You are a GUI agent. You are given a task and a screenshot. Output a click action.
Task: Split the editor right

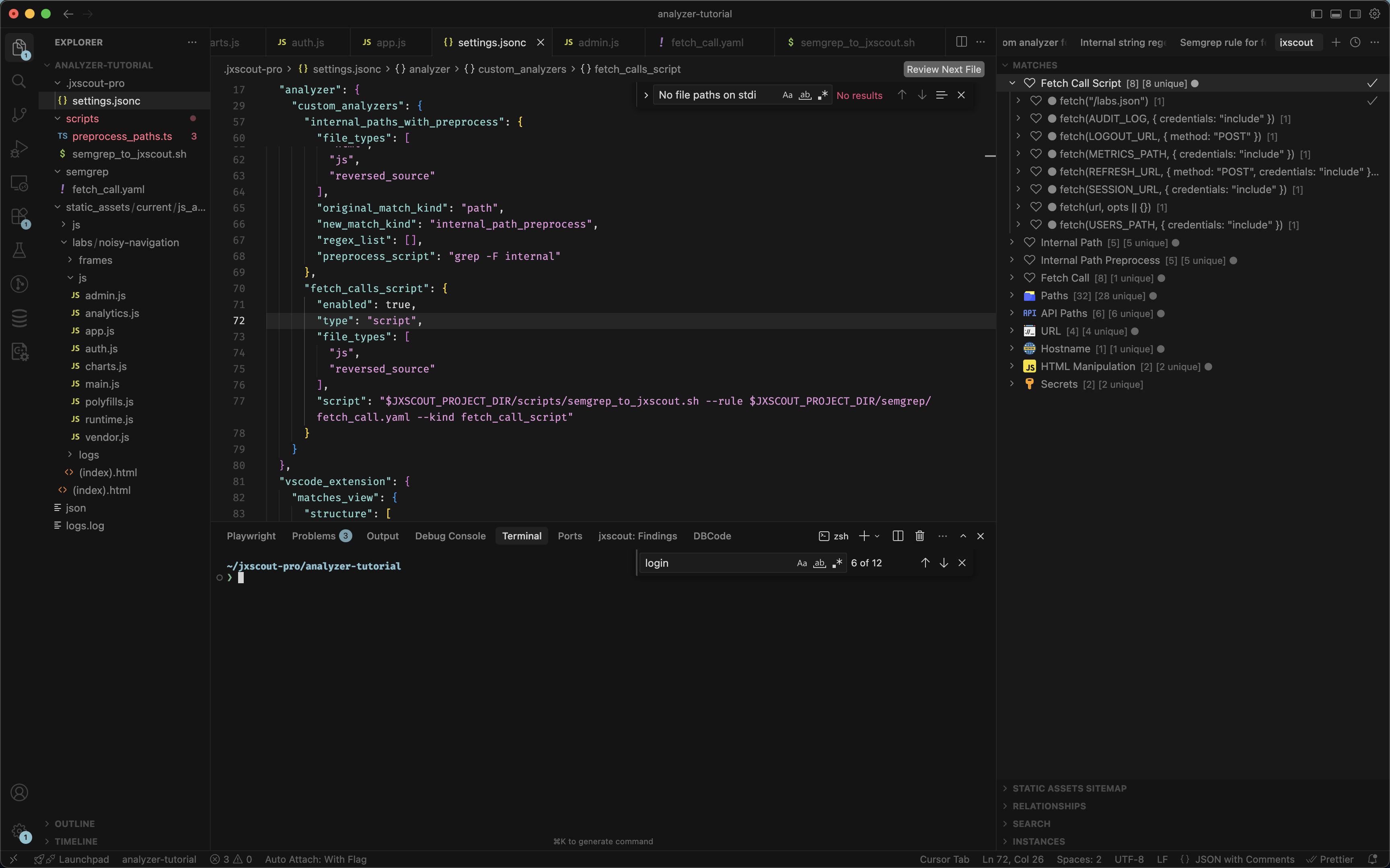click(961, 42)
